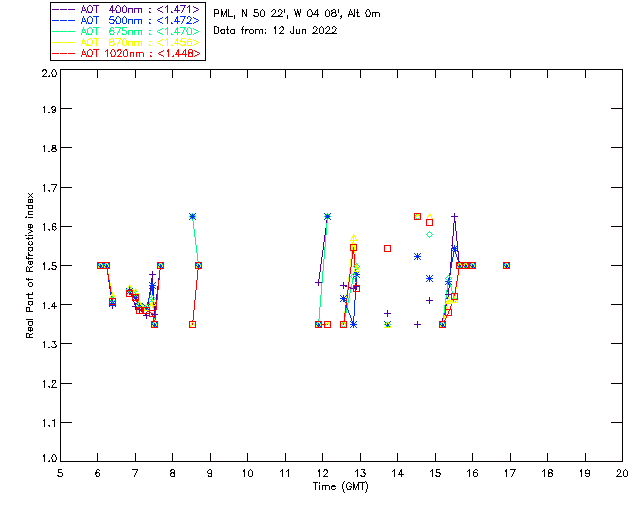This screenshot has width=640, height=512.
Task: Click the x-axis tick label 14
Action: click(x=398, y=473)
